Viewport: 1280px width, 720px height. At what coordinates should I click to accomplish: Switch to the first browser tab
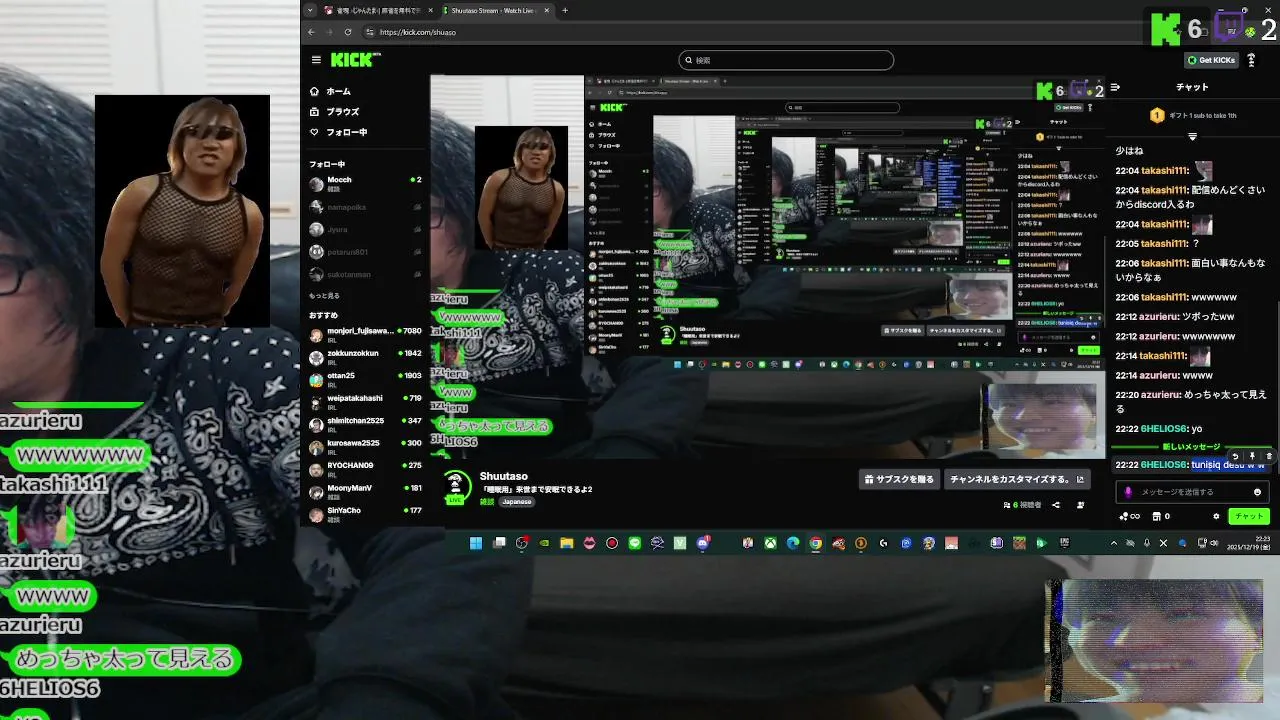pos(378,10)
